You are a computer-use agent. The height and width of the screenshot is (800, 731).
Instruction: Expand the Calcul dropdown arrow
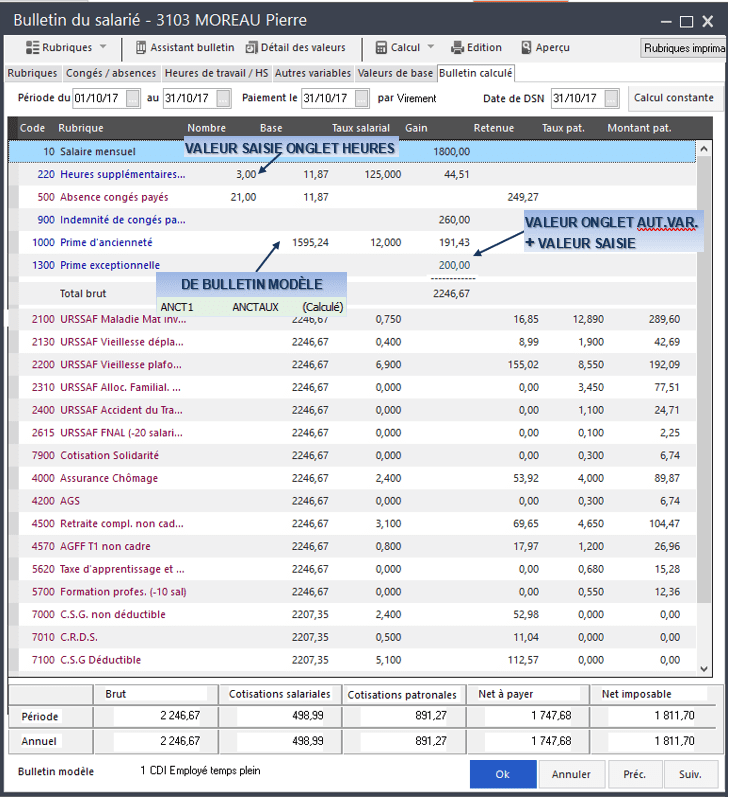pos(431,47)
